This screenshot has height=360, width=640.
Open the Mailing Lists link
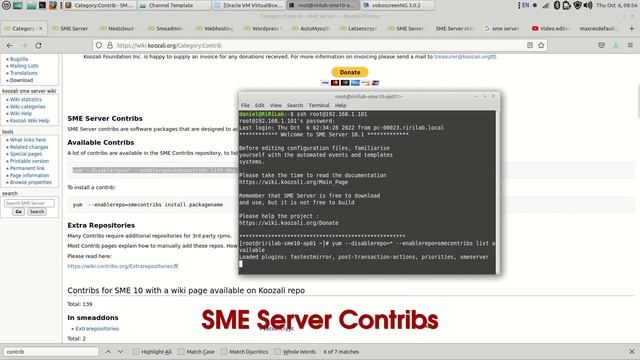click(24, 66)
